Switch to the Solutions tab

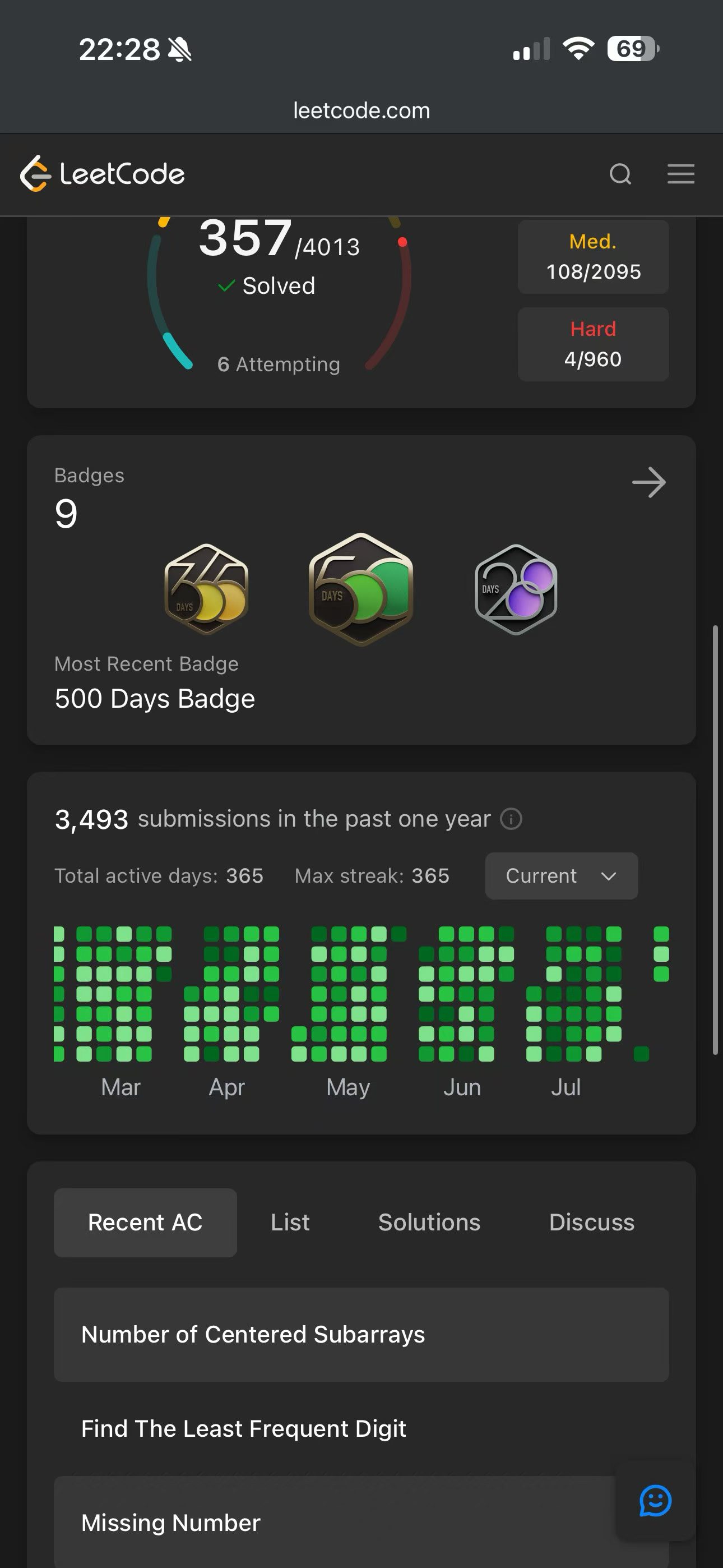pos(429,1222)
